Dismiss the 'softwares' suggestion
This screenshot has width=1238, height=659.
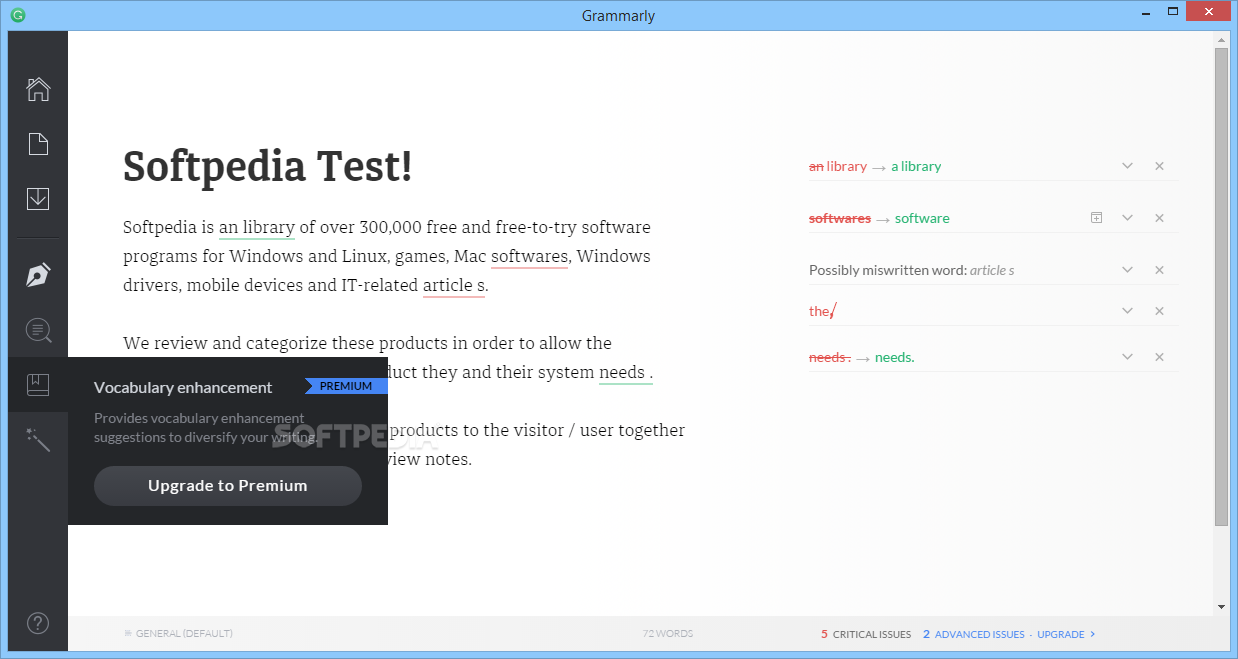(x=1159, y=218)
